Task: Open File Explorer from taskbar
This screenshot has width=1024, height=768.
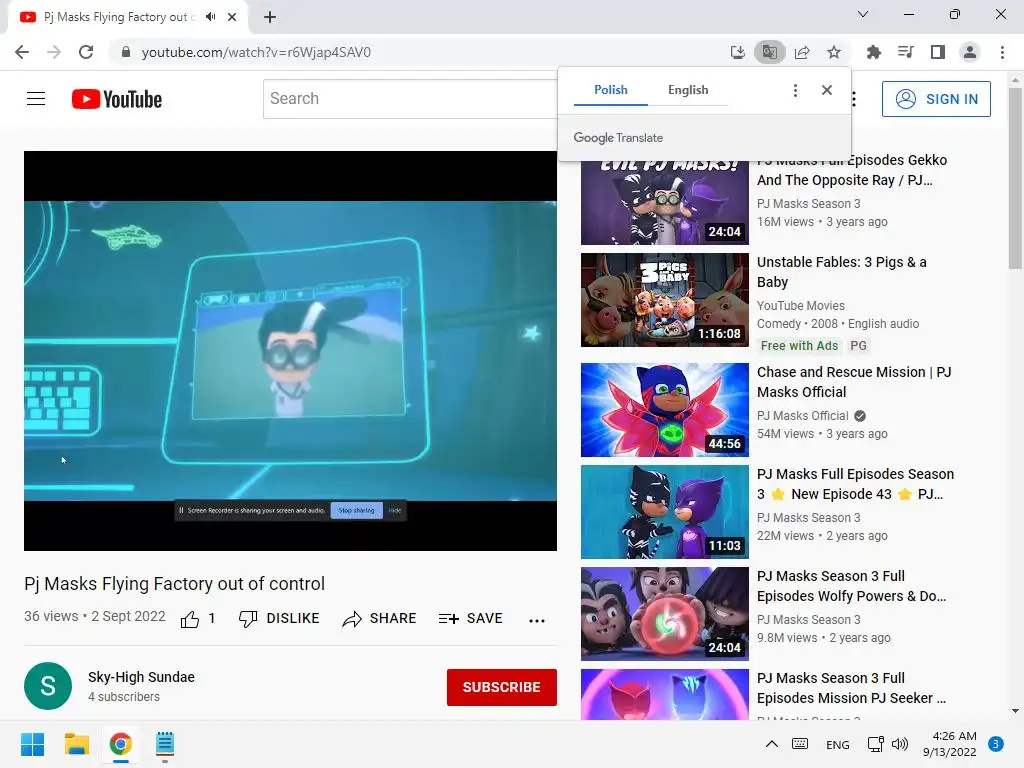Action: [76, 744]
